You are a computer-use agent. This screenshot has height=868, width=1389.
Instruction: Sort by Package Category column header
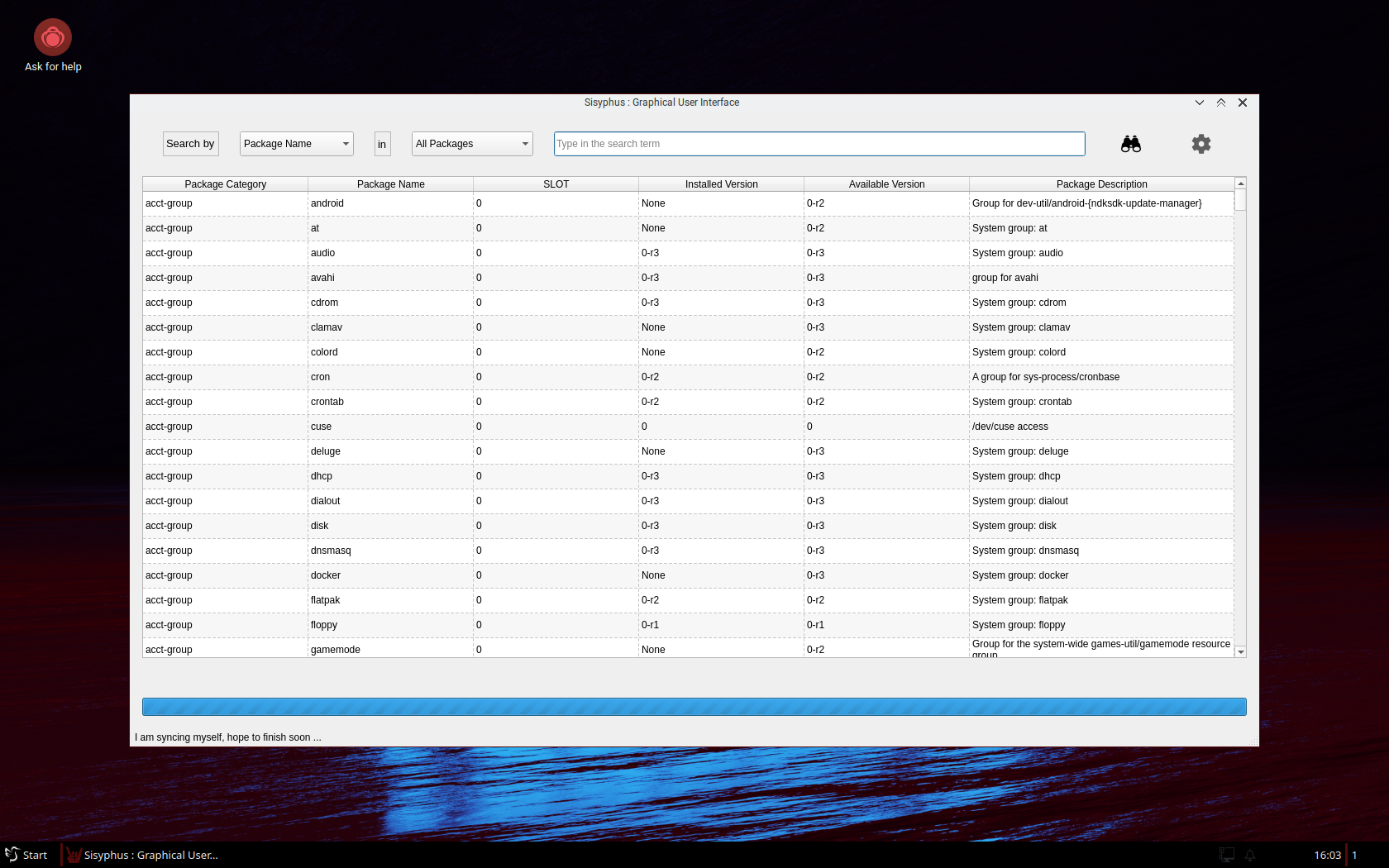click(x=226, y=184)
